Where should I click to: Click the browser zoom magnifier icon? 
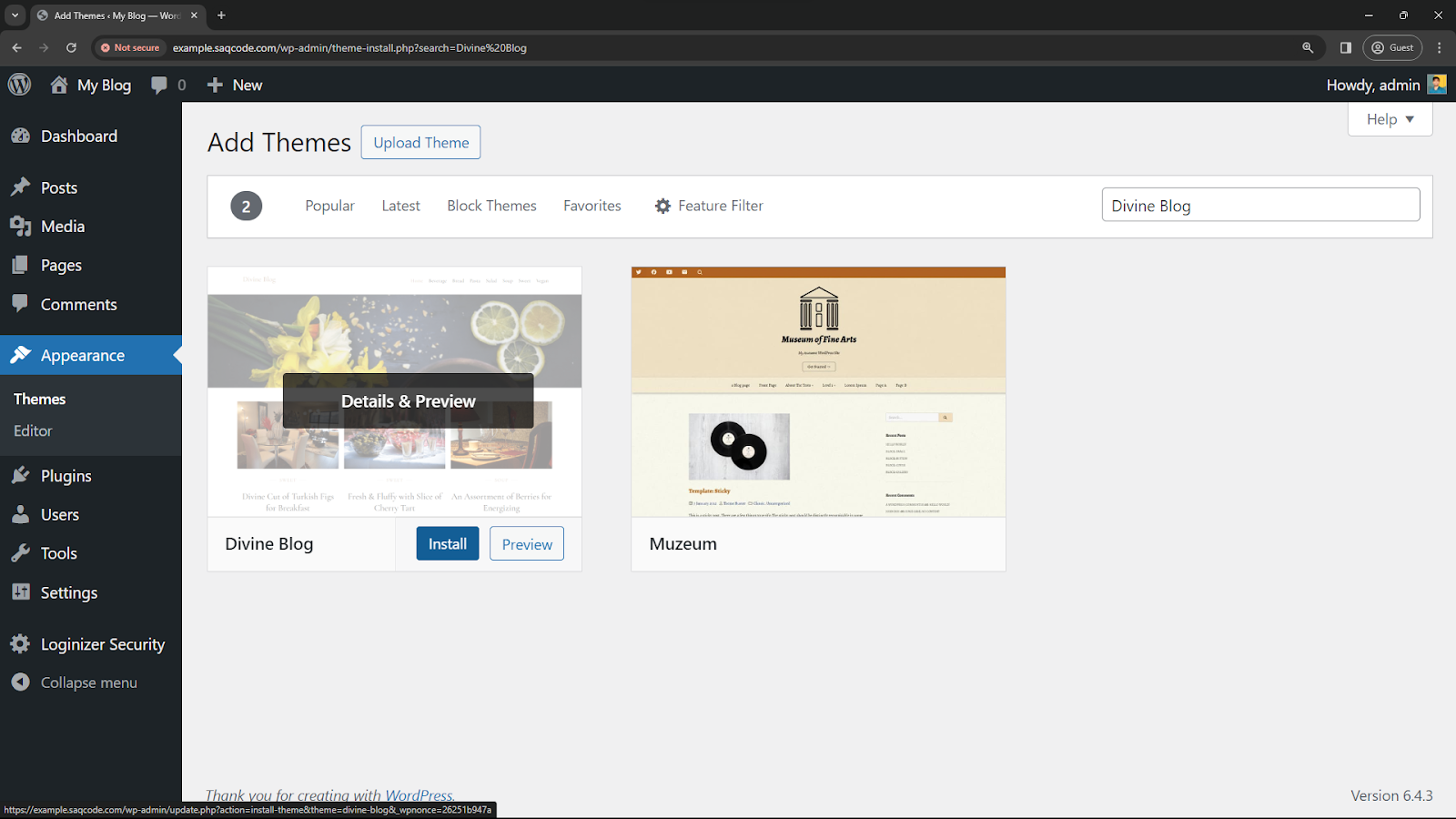pos(1308,47)
